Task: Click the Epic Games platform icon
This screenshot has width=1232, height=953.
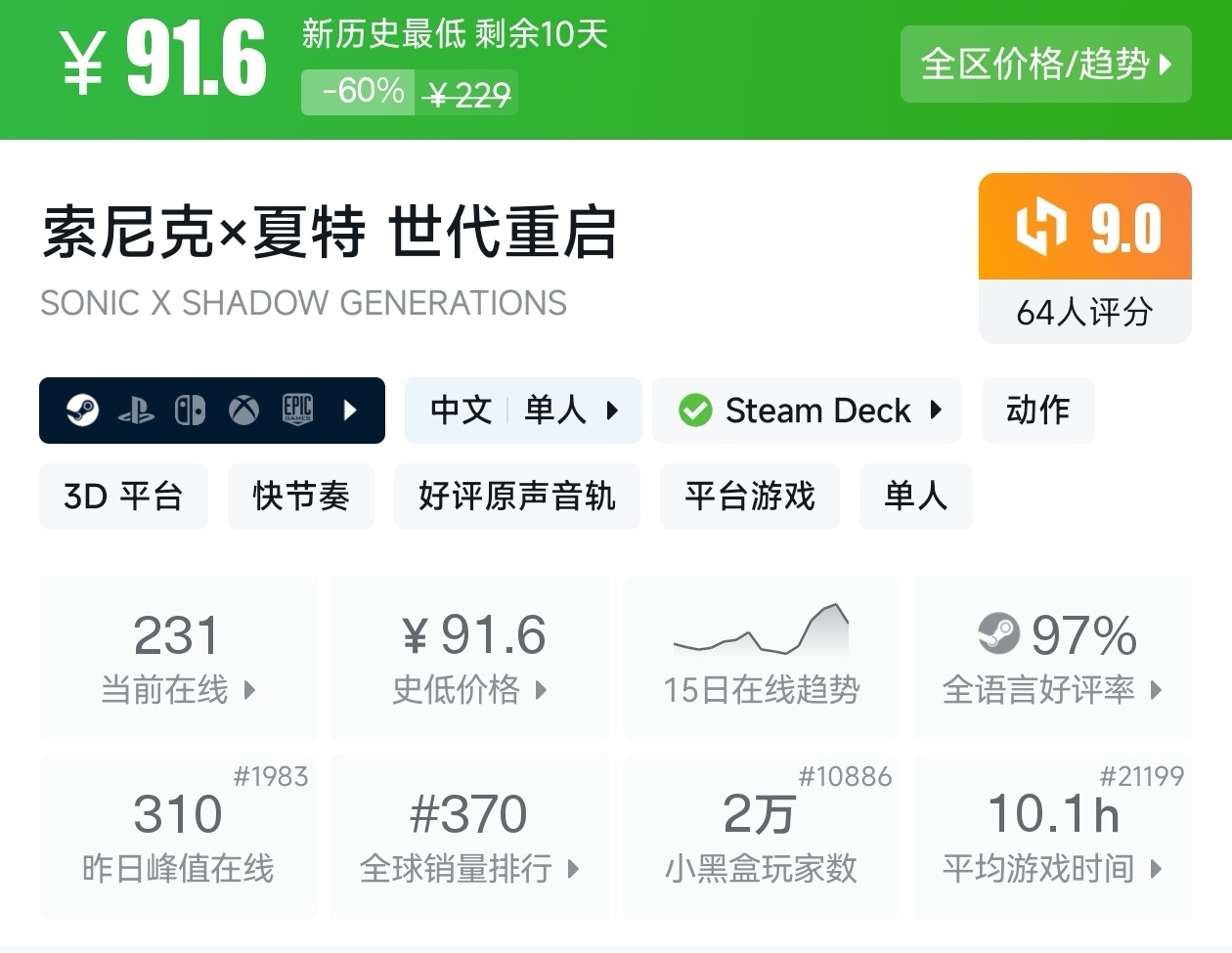Action: pos(297,411)
